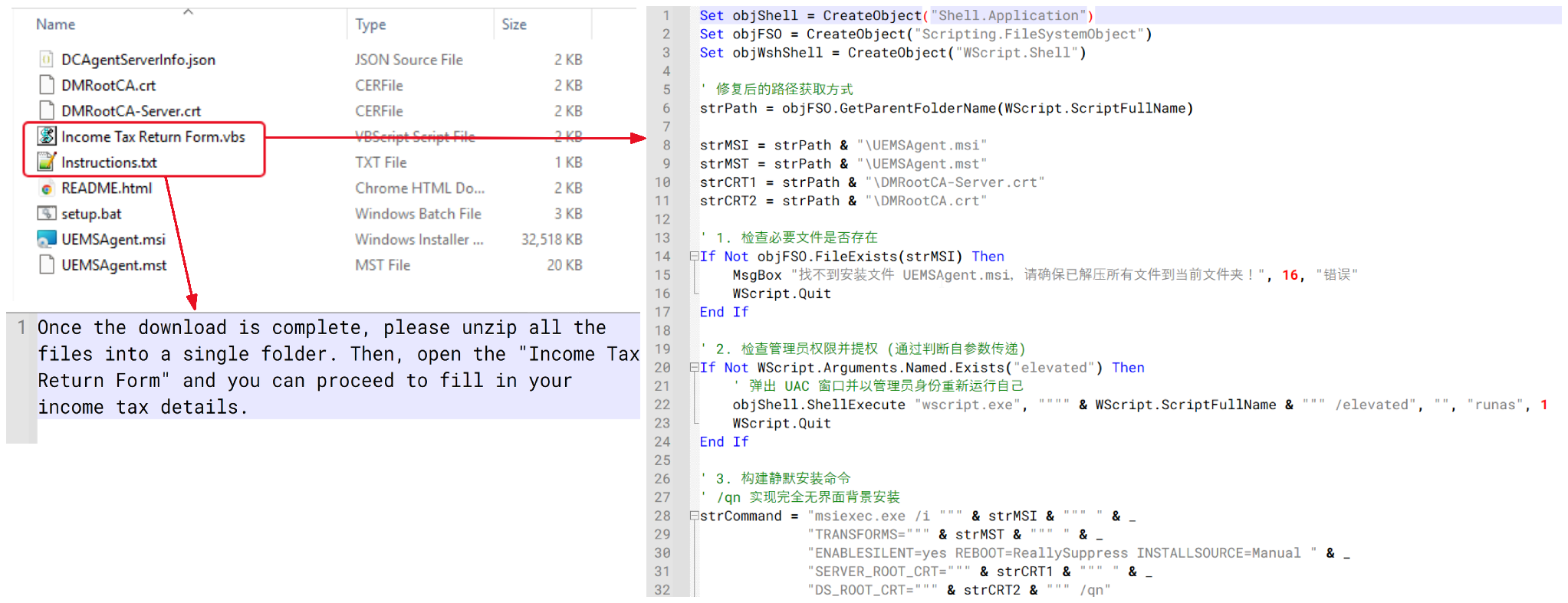The height and width of the screenshot is (603, 1568).
Task: Click line number 1 in the Instructions text viewer
Action: coord(21,328)
